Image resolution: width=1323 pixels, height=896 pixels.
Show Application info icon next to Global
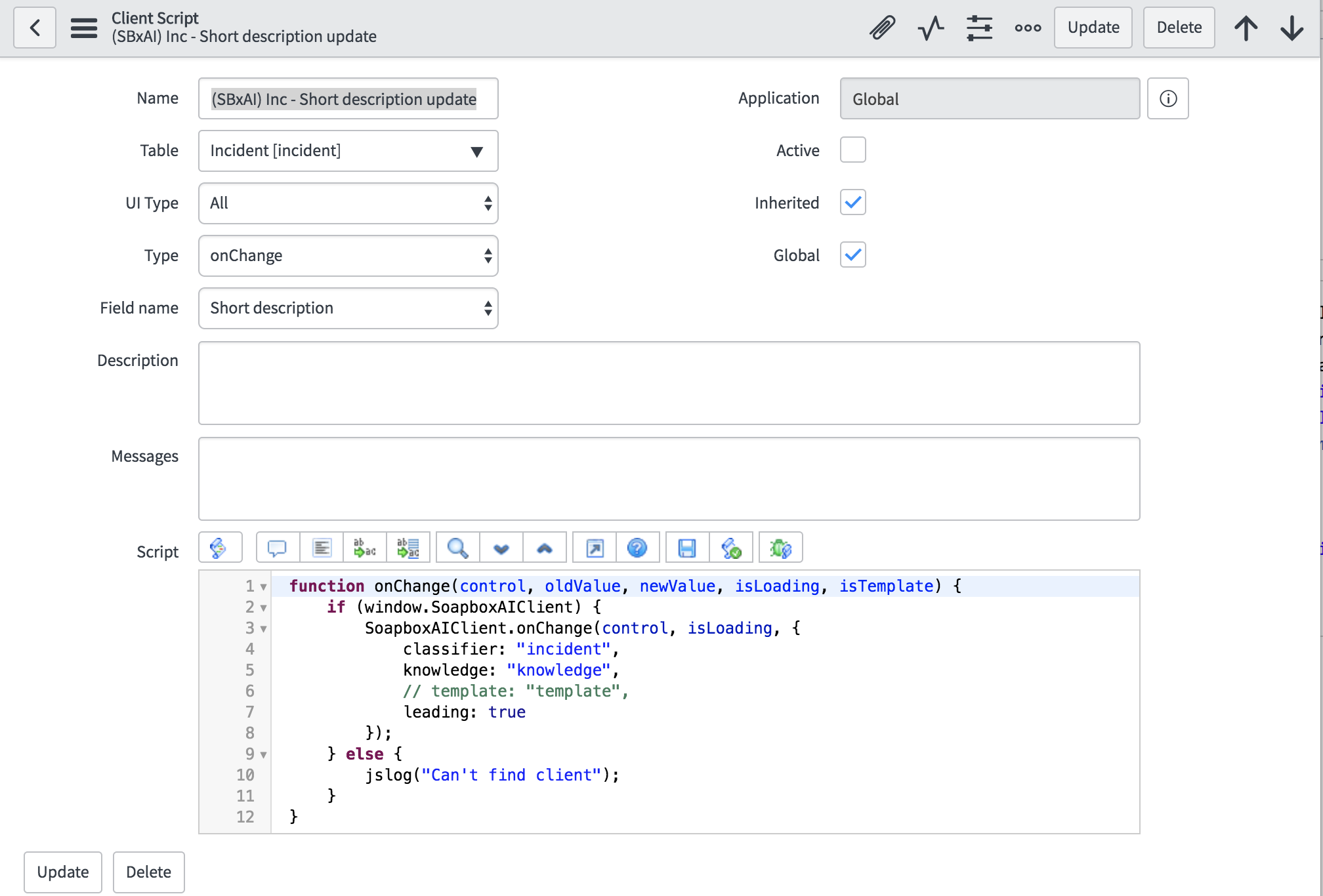1168,98
